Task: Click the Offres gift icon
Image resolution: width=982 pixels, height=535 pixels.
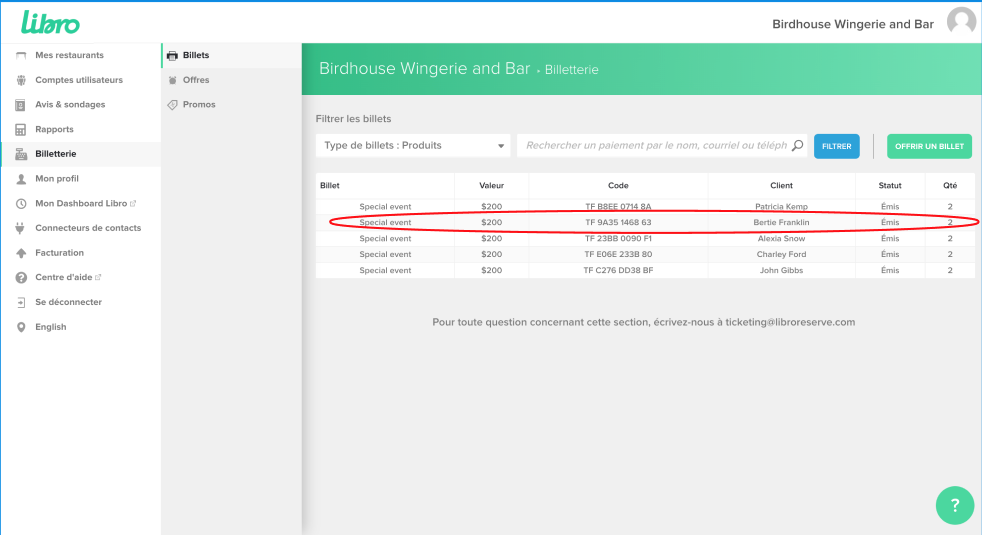Action: point(173,80)
